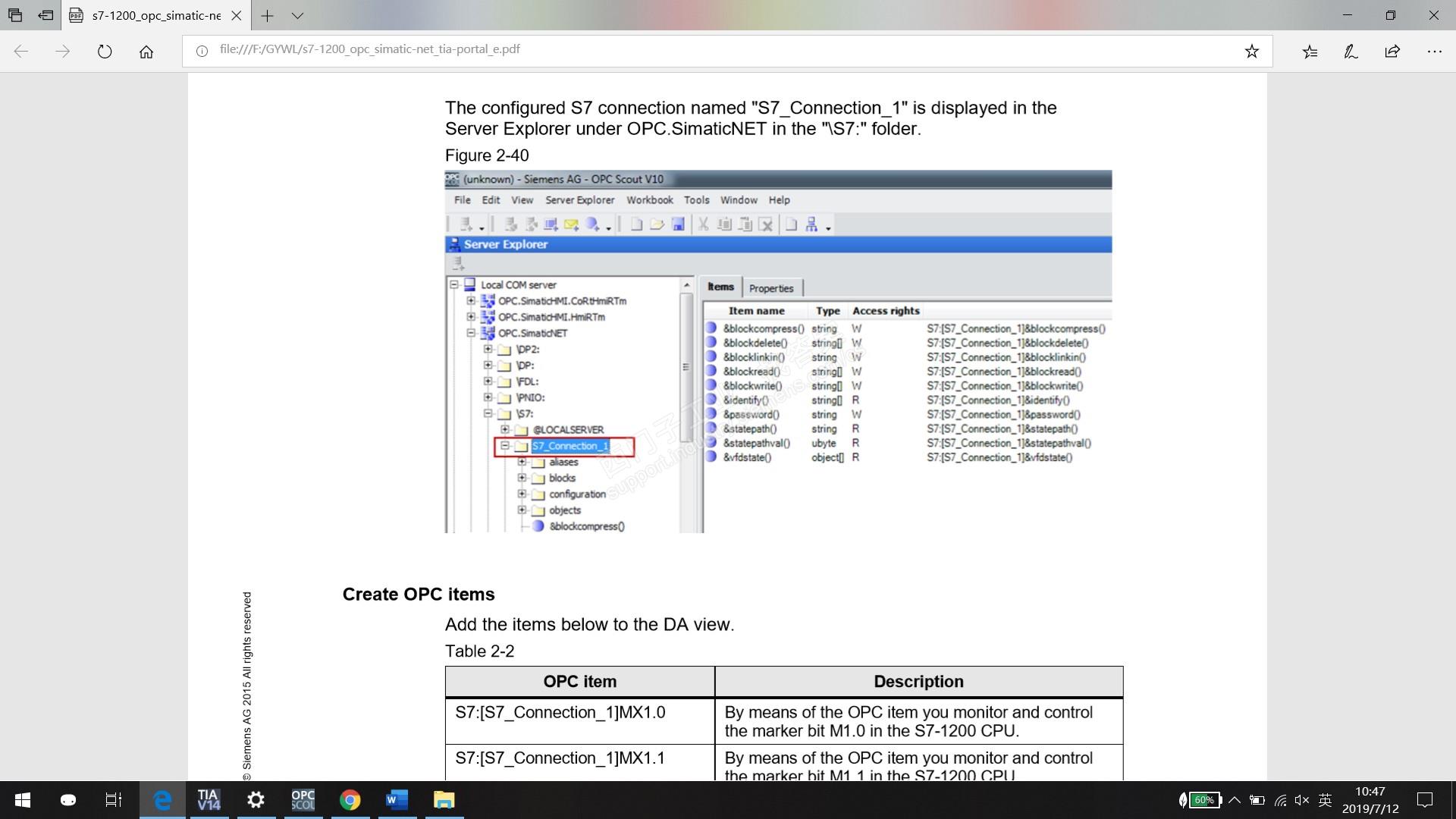Image resolution: width=1456 pixels, height=819 pixels.
Task: Click the Home button in Edge
Action: point(146,52)
